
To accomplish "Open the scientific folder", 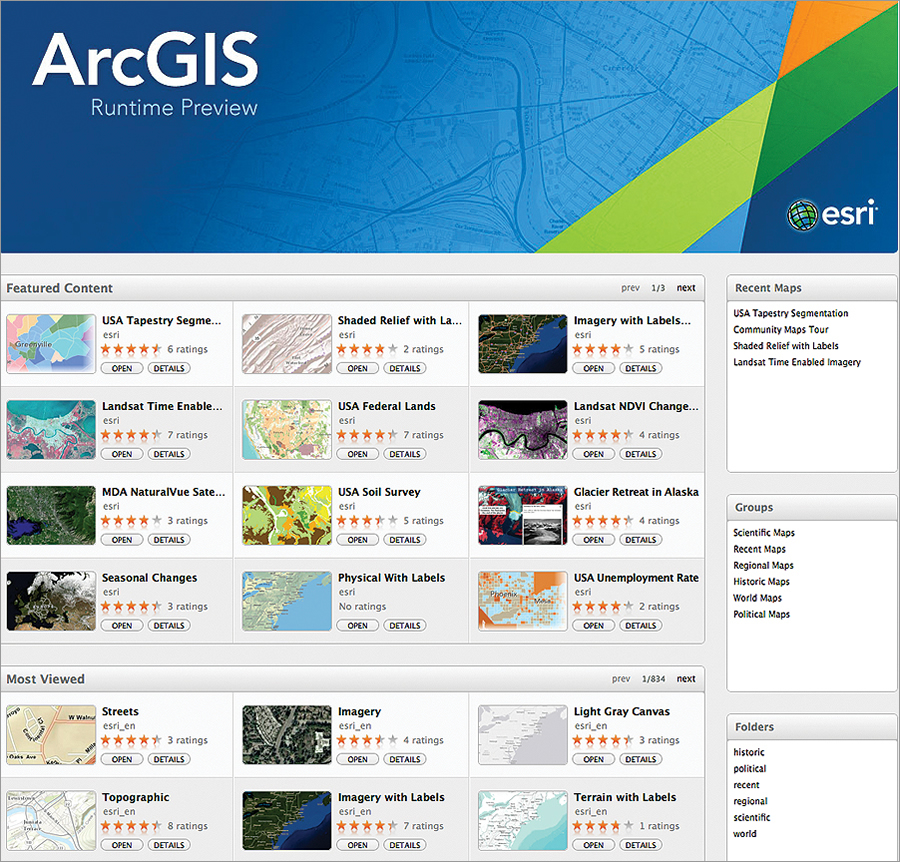I will (x=751, y=817).
